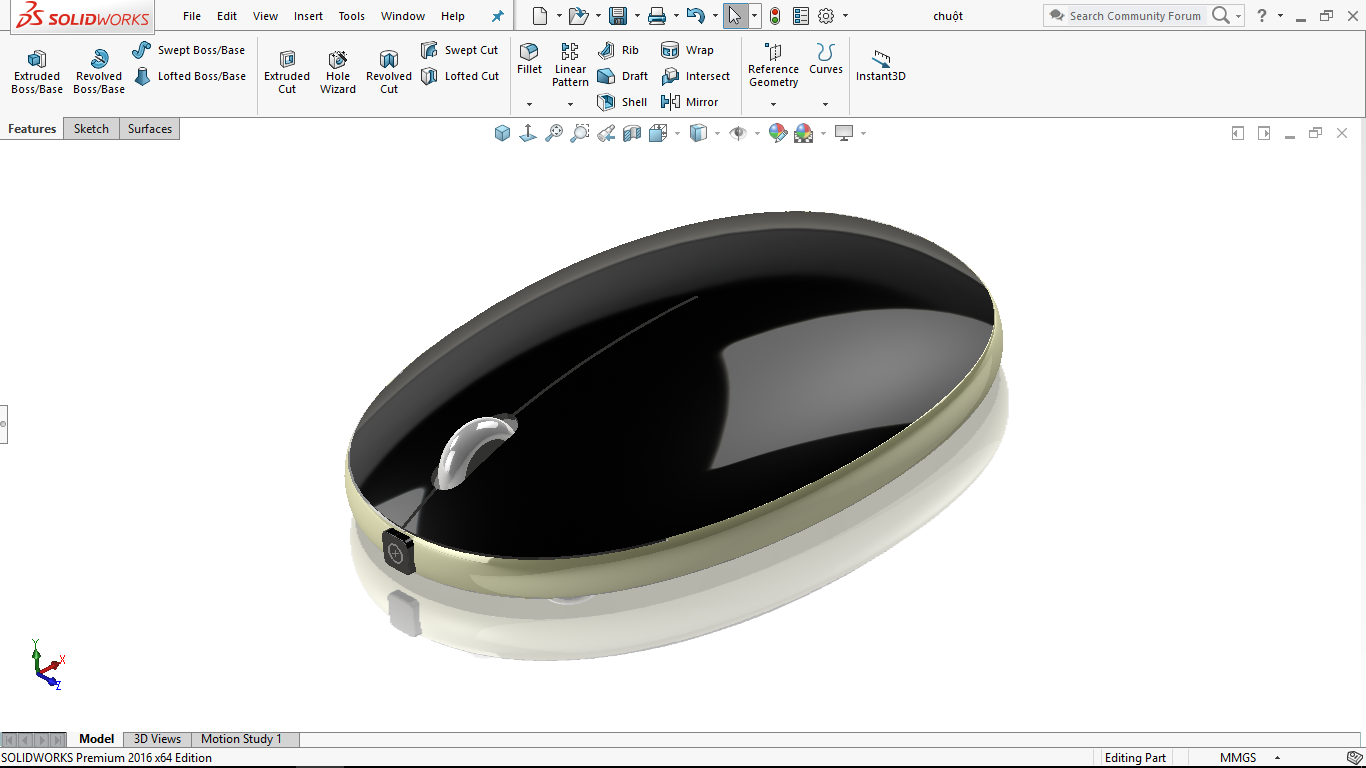Open the Help dropdown arrow
The width and height of the screenshot is (1366, 768).
click(x=1281, y=16)
